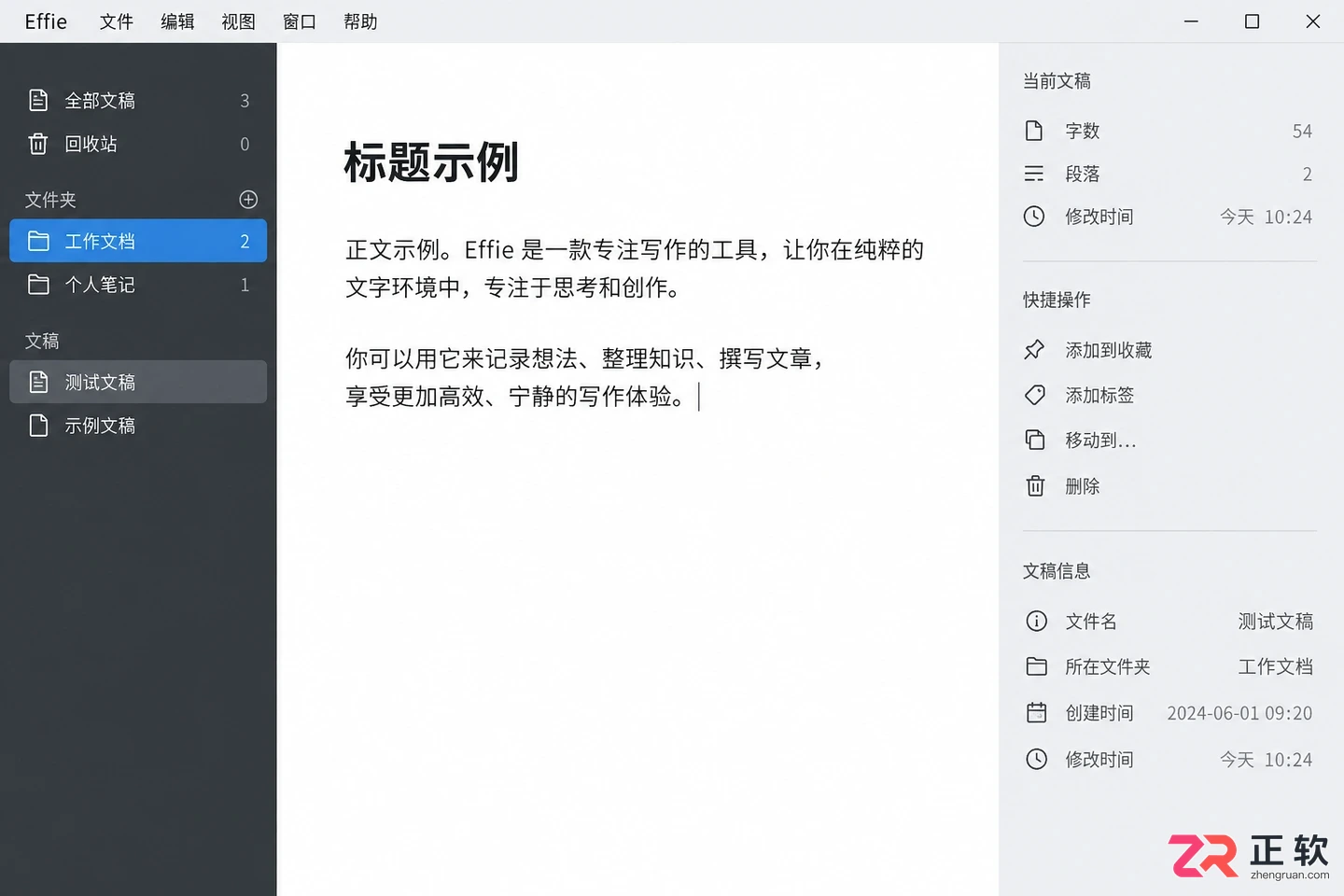This screenshot has width=1344, height=896.
Task: Open the 编辑 menu
Action: (x=177, y=21)
